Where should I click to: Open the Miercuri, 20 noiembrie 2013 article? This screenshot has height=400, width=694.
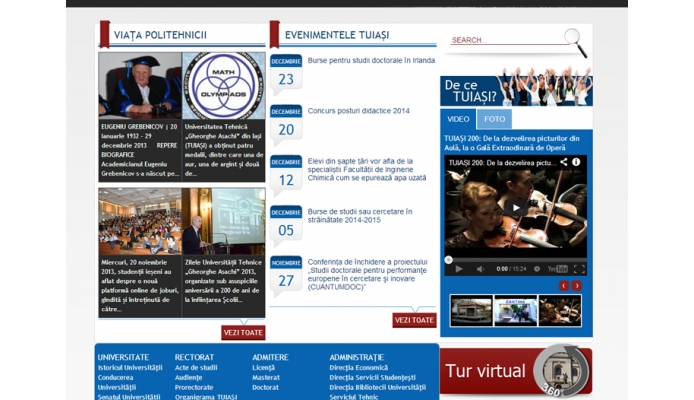tap(140, 285)
